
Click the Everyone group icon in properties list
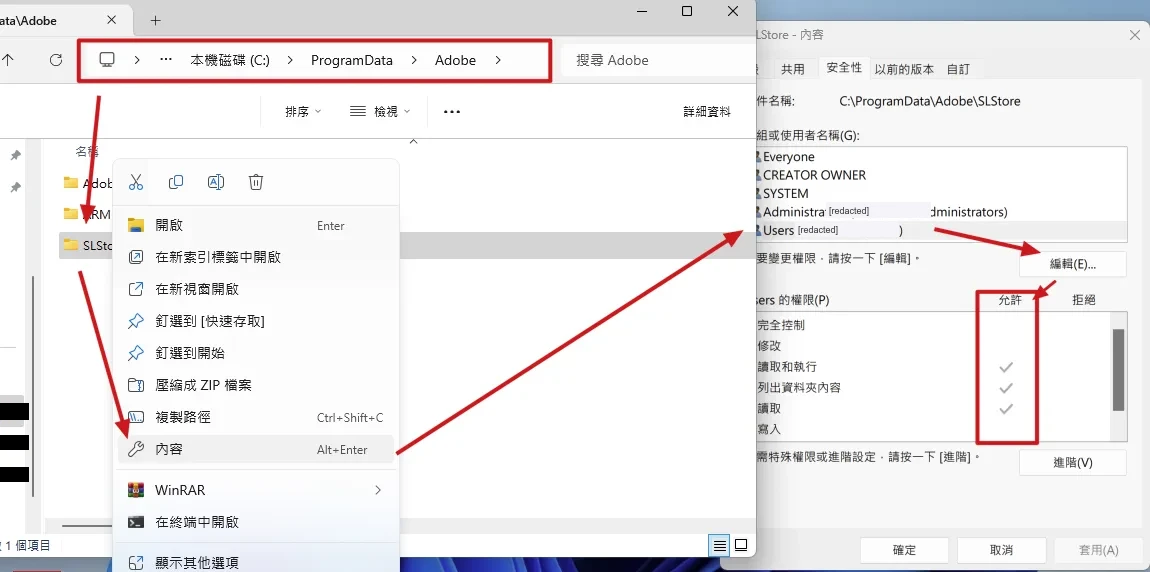point(758,156)
